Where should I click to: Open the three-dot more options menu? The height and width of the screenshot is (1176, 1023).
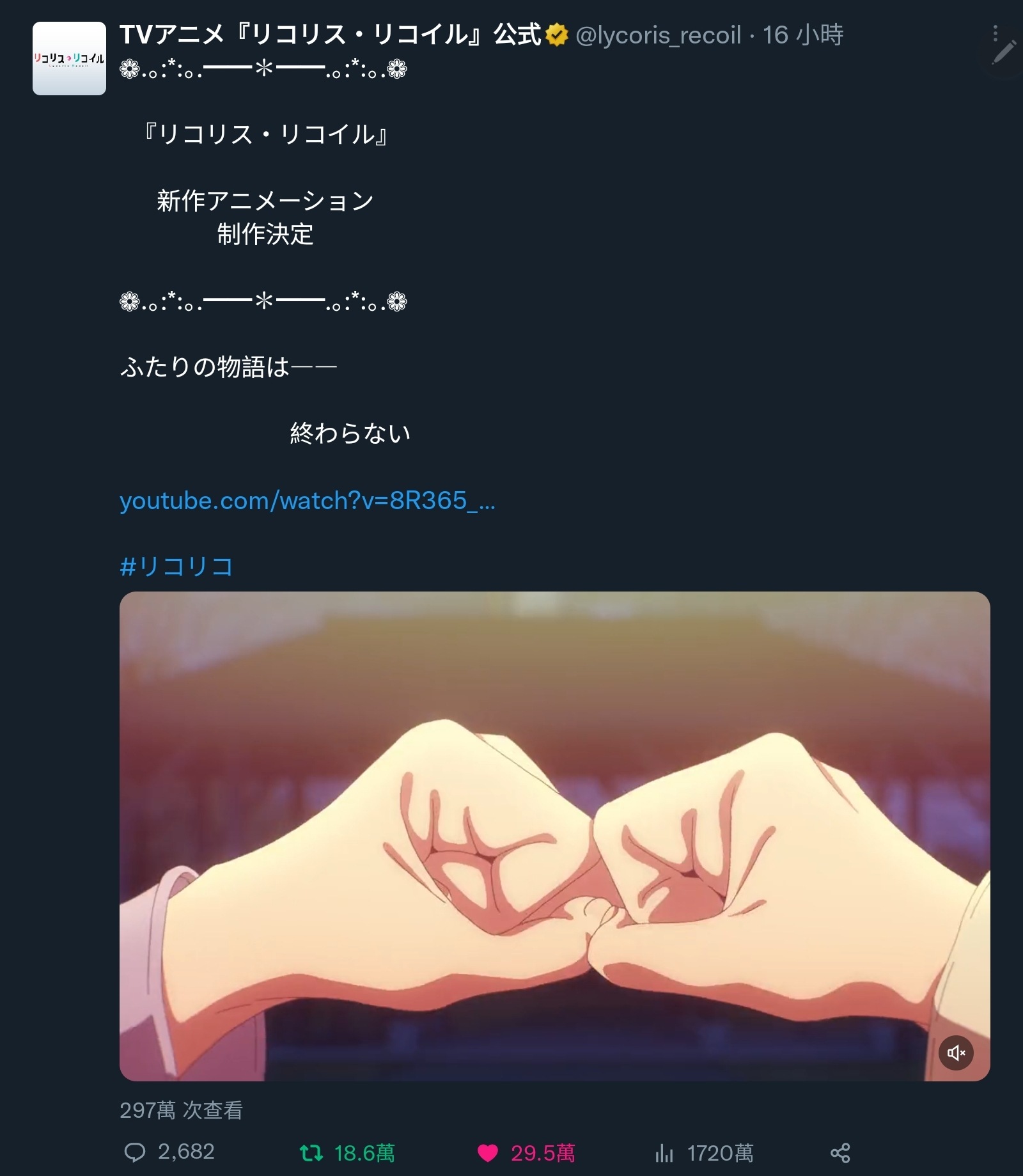(x=995, y=33)
